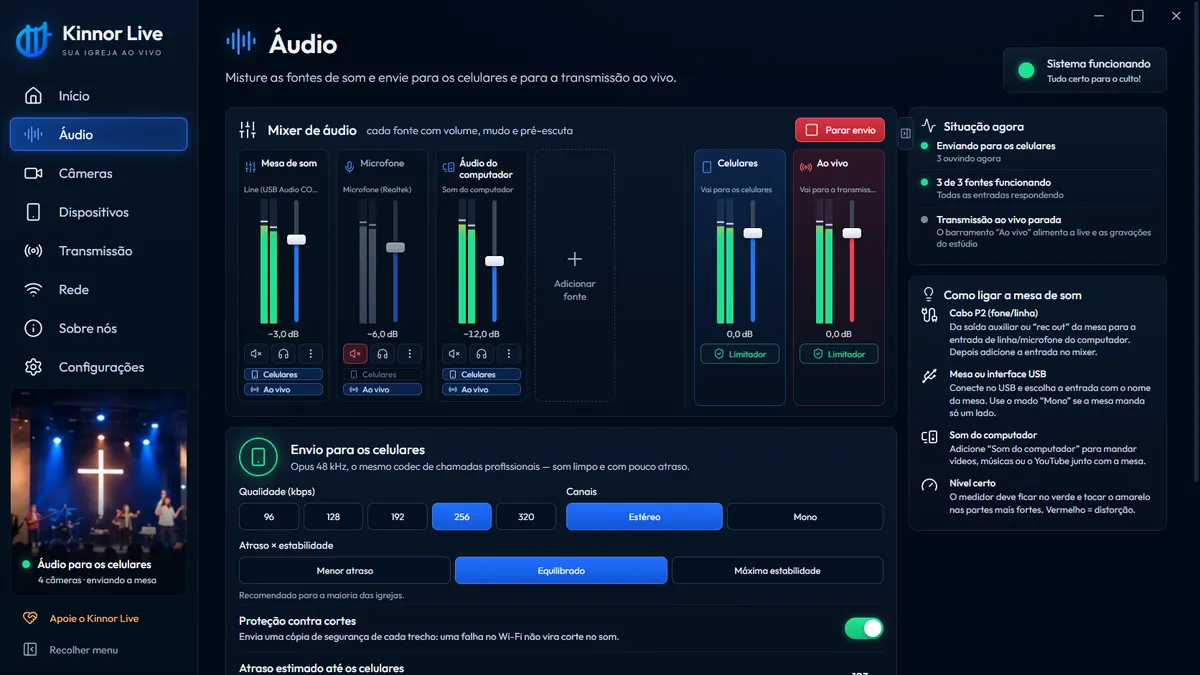Go to the Rede settings page

coord(98,290)
